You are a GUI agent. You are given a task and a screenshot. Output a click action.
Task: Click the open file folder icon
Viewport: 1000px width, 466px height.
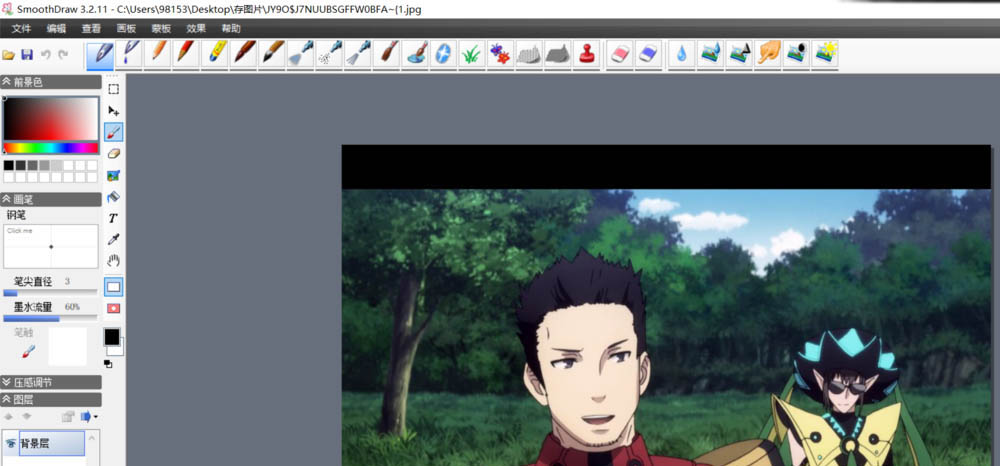pyautogui.click(x=9, y=55)
